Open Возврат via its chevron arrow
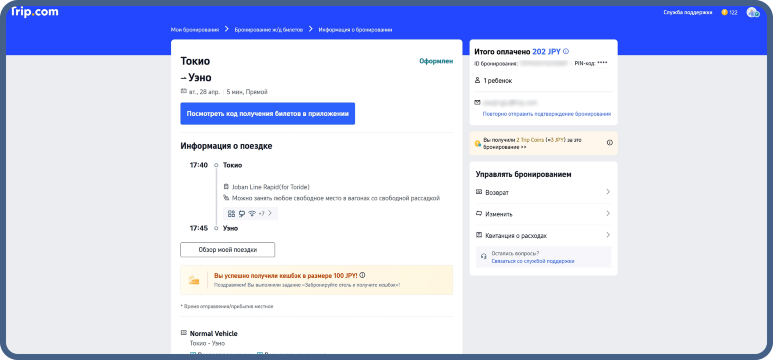This screenshot has height=360, width=773. click(608, 192)
